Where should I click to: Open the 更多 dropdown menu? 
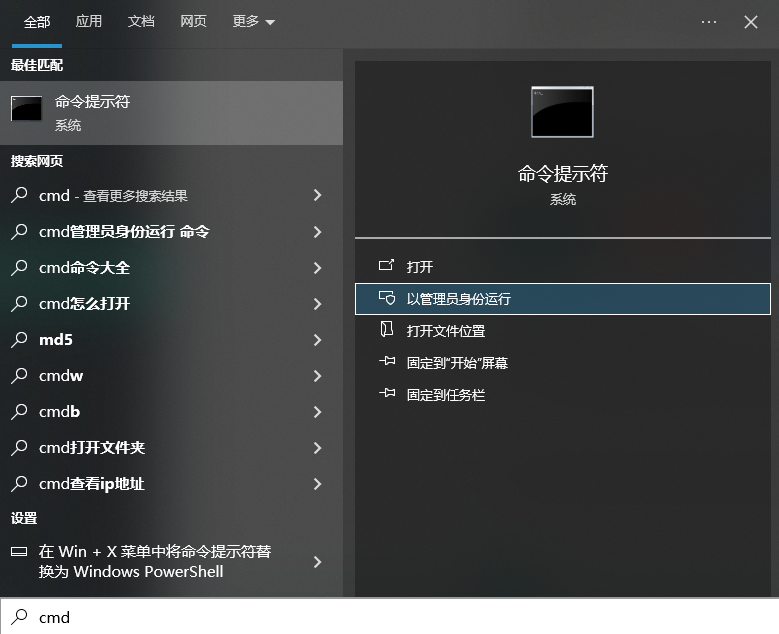253,21
